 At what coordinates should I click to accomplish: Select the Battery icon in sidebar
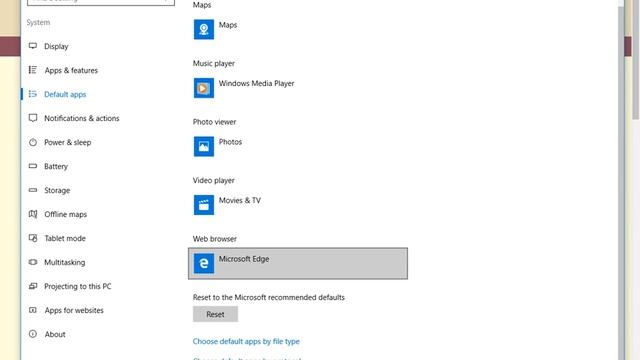point(33,166)
